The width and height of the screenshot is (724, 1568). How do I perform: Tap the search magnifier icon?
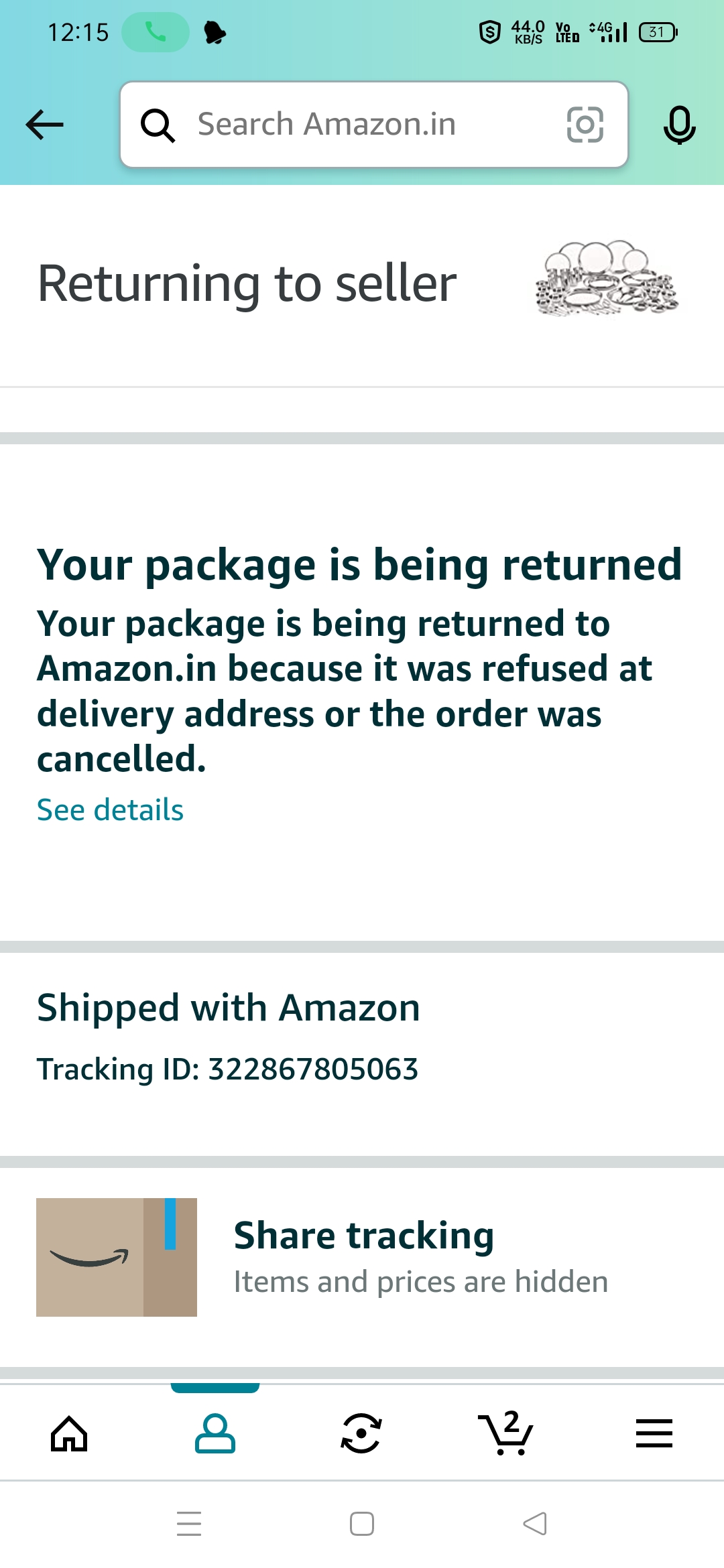click(x=158, y=125)
